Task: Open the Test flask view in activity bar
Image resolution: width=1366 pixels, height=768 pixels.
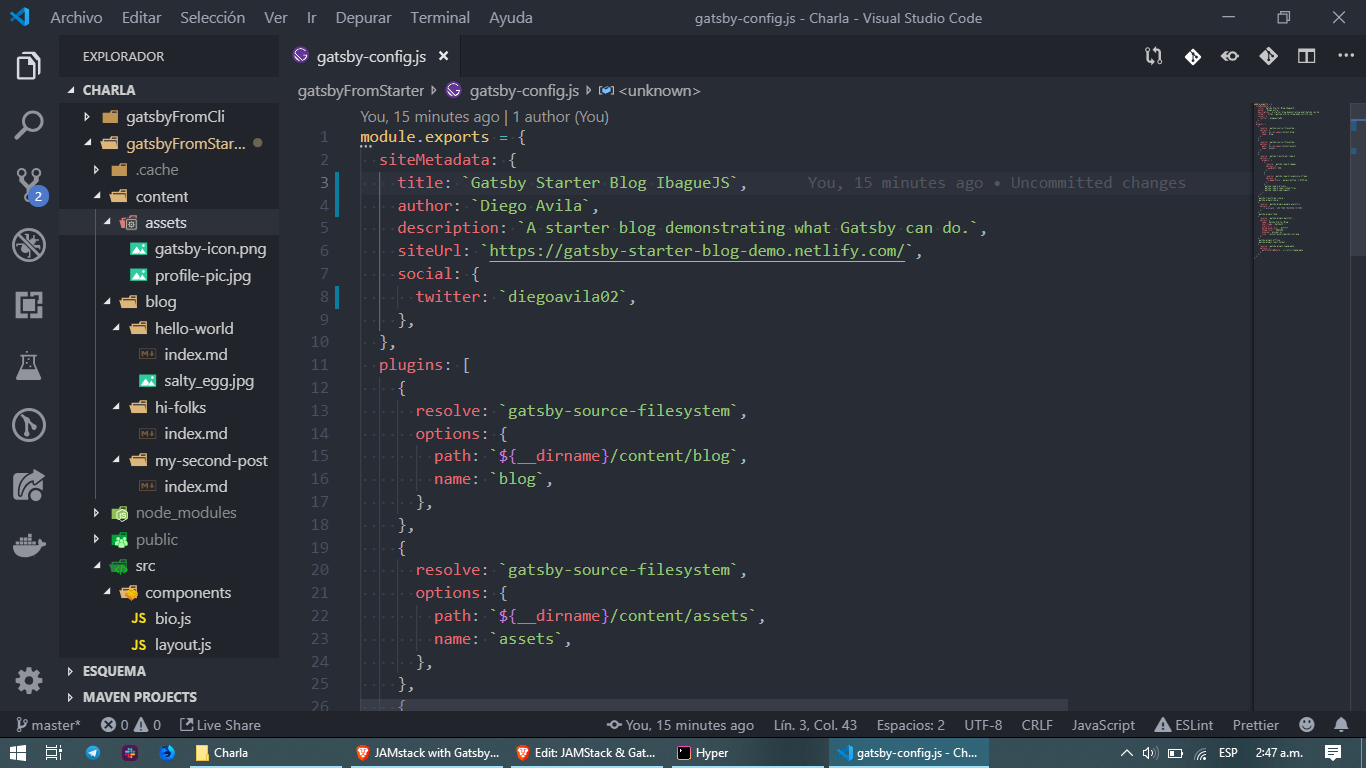Action: (x=29, y=365)
